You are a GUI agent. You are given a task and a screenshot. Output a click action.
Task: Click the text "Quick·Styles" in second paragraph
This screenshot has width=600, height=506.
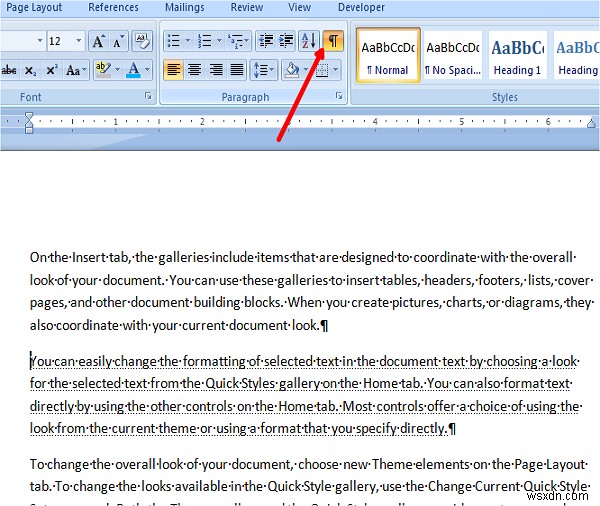[240, 383]
